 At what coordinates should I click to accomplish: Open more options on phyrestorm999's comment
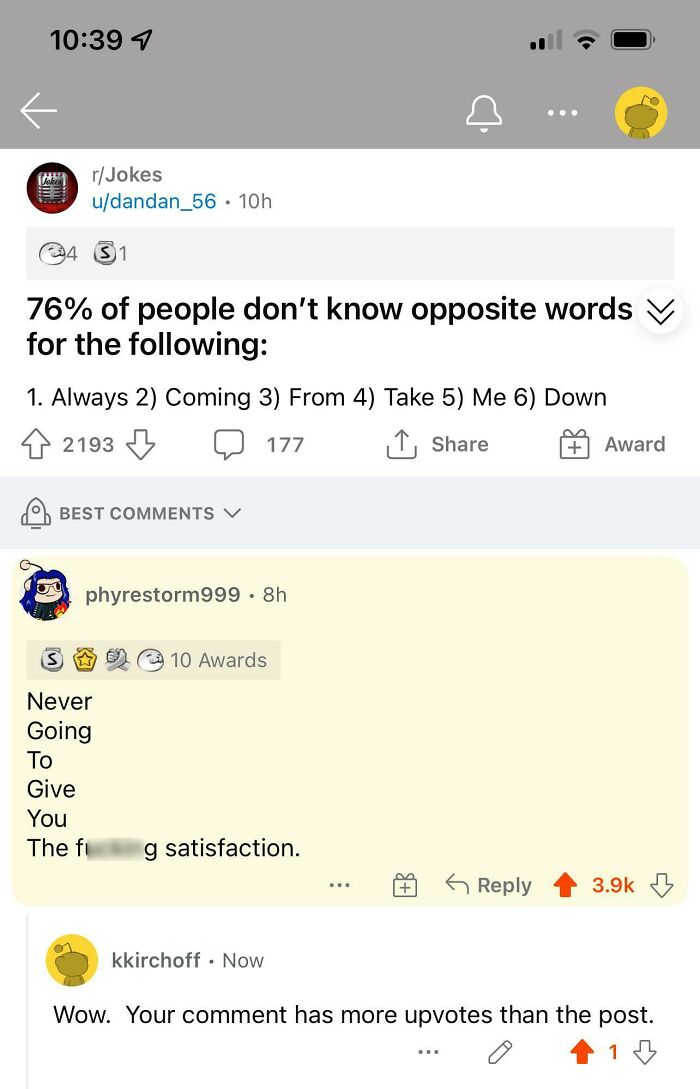click(x=340, y=885)
